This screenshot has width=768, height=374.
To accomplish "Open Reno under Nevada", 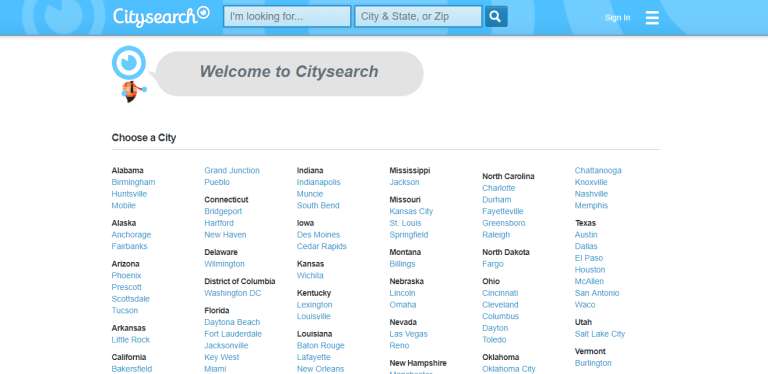I will click(x=399, y=346).
